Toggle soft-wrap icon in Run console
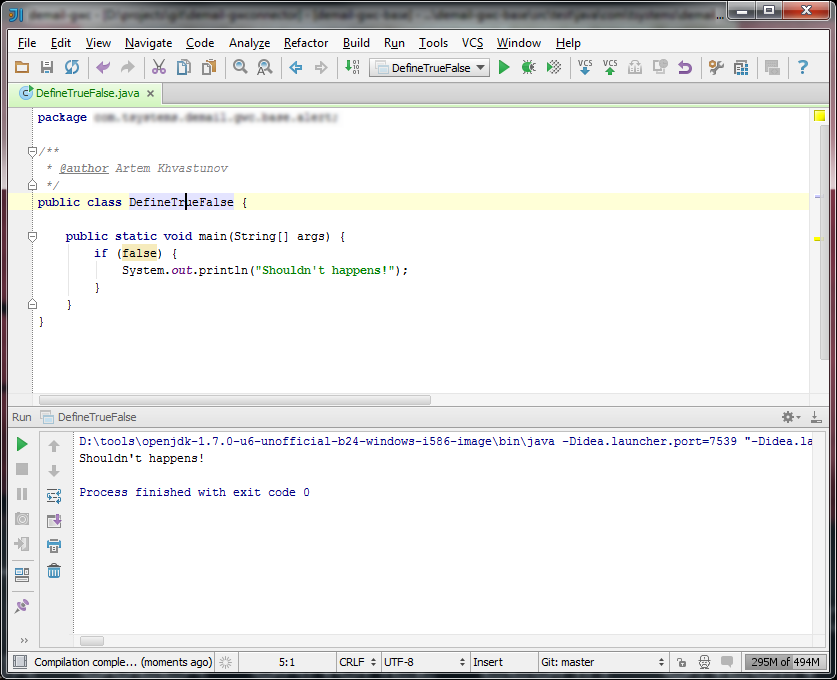This screenshot has width=837, height=680. coord(54,496)
